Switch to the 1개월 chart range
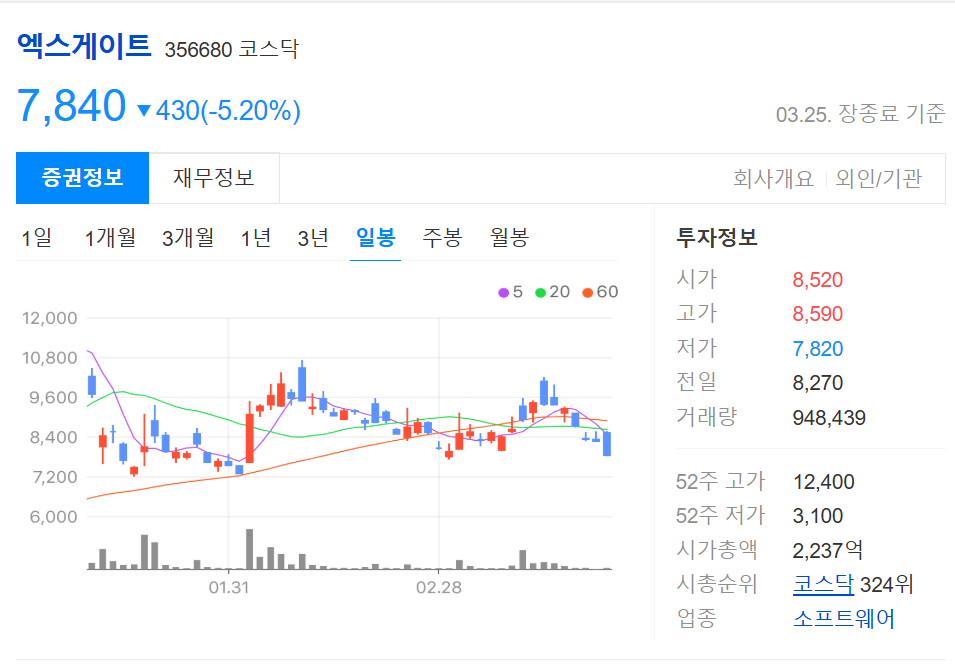The height and width of the screenshot is (664, 955). [x=110, y=237]
